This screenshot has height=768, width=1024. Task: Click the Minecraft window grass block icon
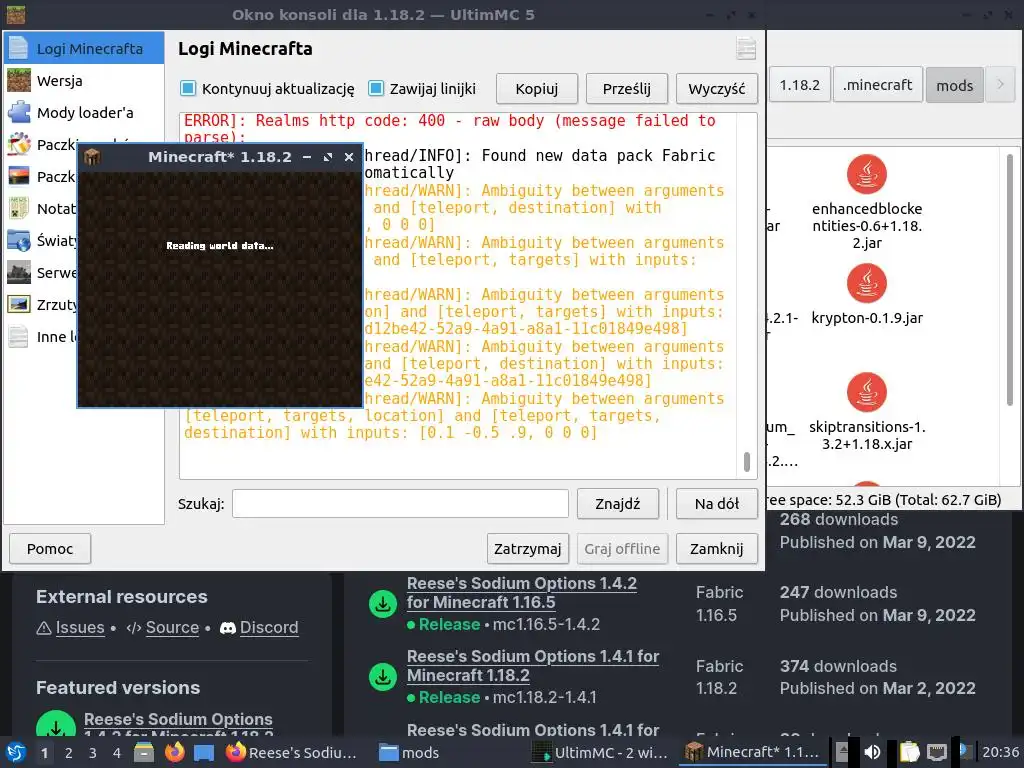92,157
